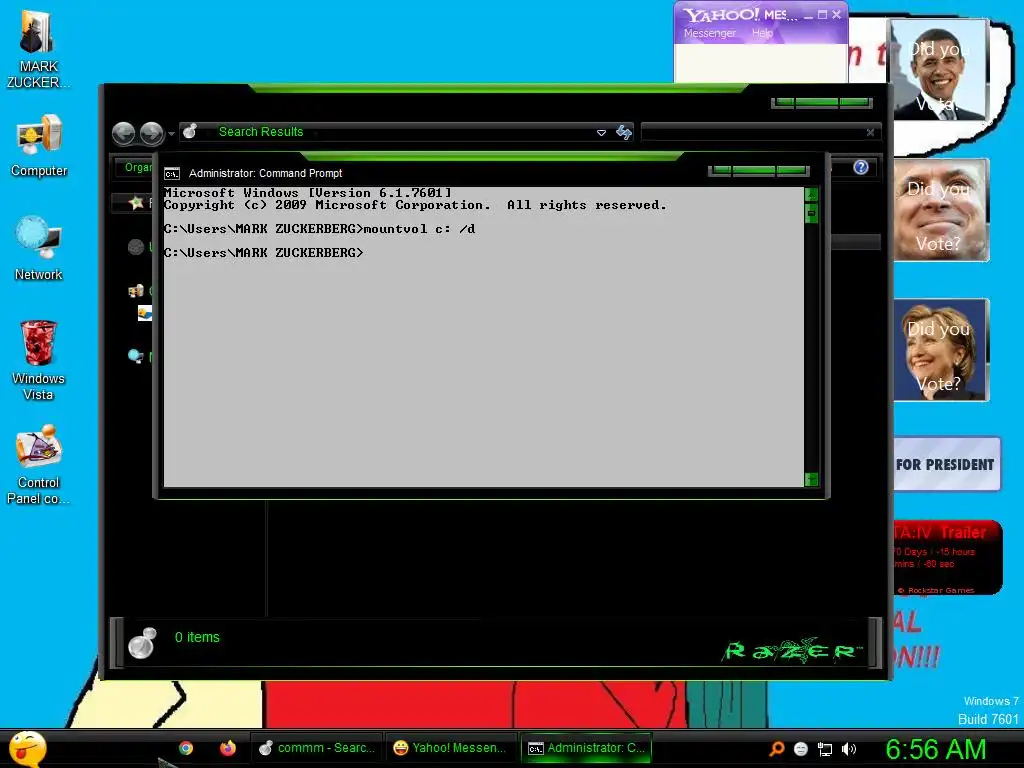Click the gray disc item in explorer sidebar

[136, 247]
